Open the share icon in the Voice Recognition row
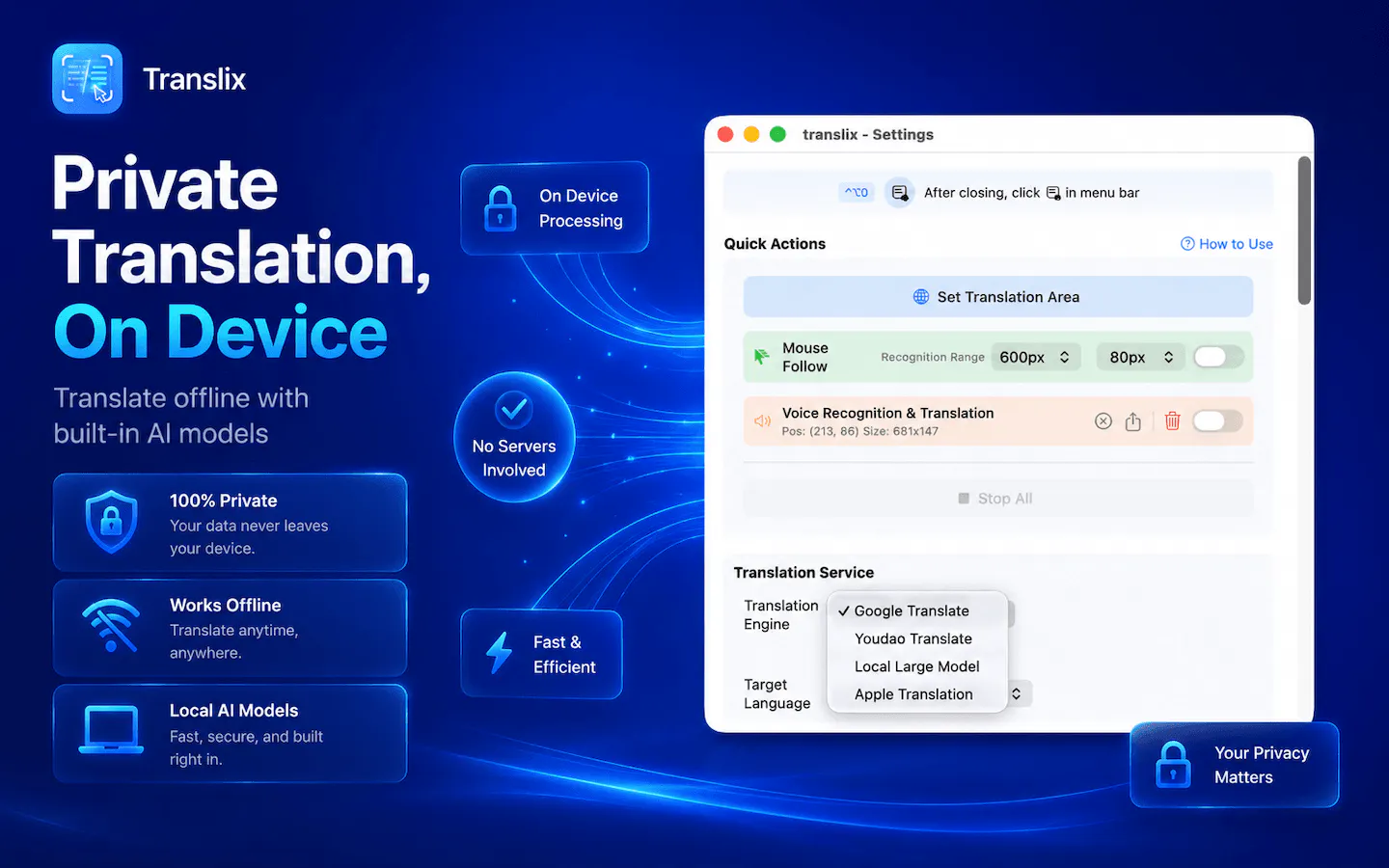1389x868 pixels. tap(1133, 421)
